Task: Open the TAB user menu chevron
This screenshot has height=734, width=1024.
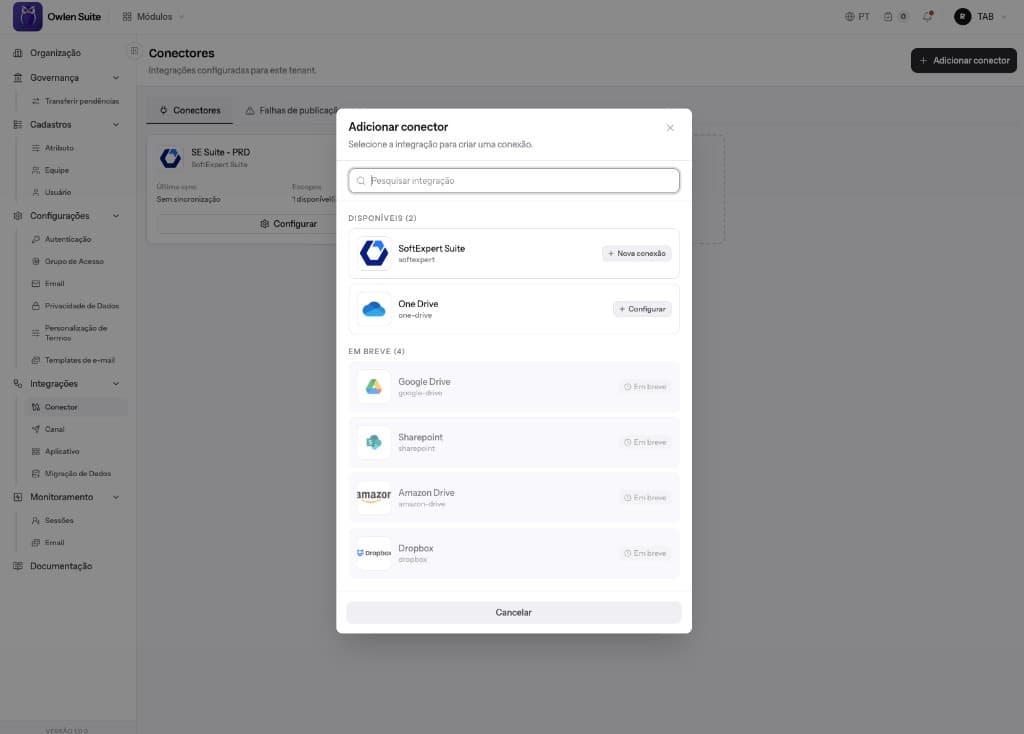Action: (x=1004, y=17)
